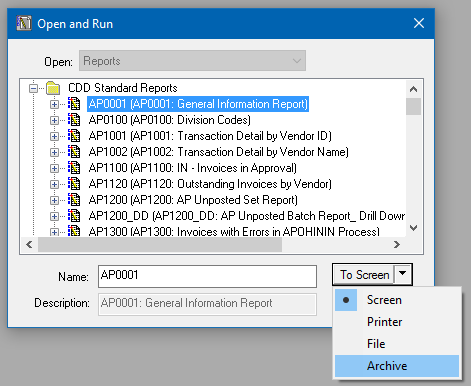Viewport: 471px width, 386px height.
Task: Select AP0100 Division Codes row
Action: 170,120
